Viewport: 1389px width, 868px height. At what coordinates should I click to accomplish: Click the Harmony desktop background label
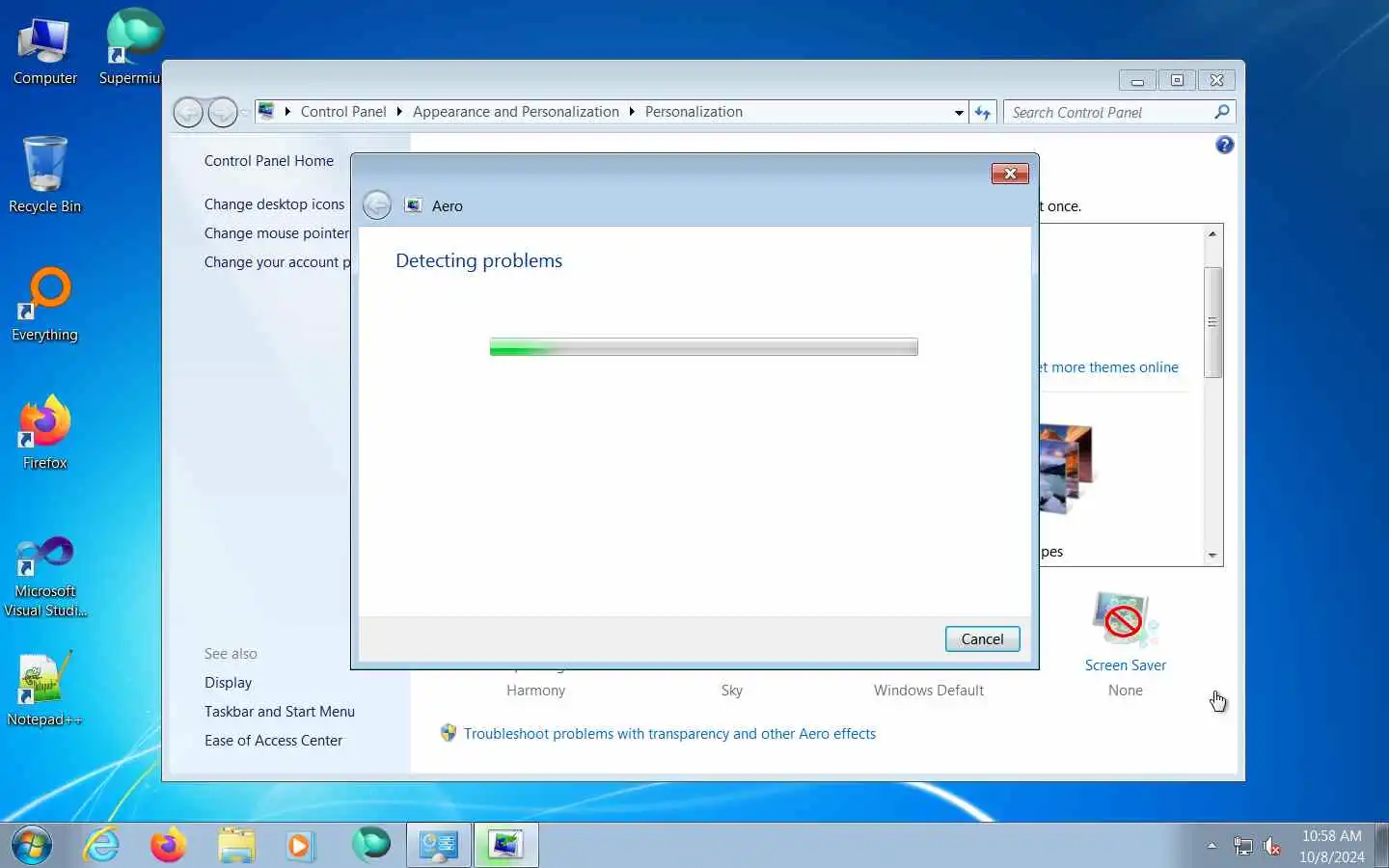click(535, 691)
